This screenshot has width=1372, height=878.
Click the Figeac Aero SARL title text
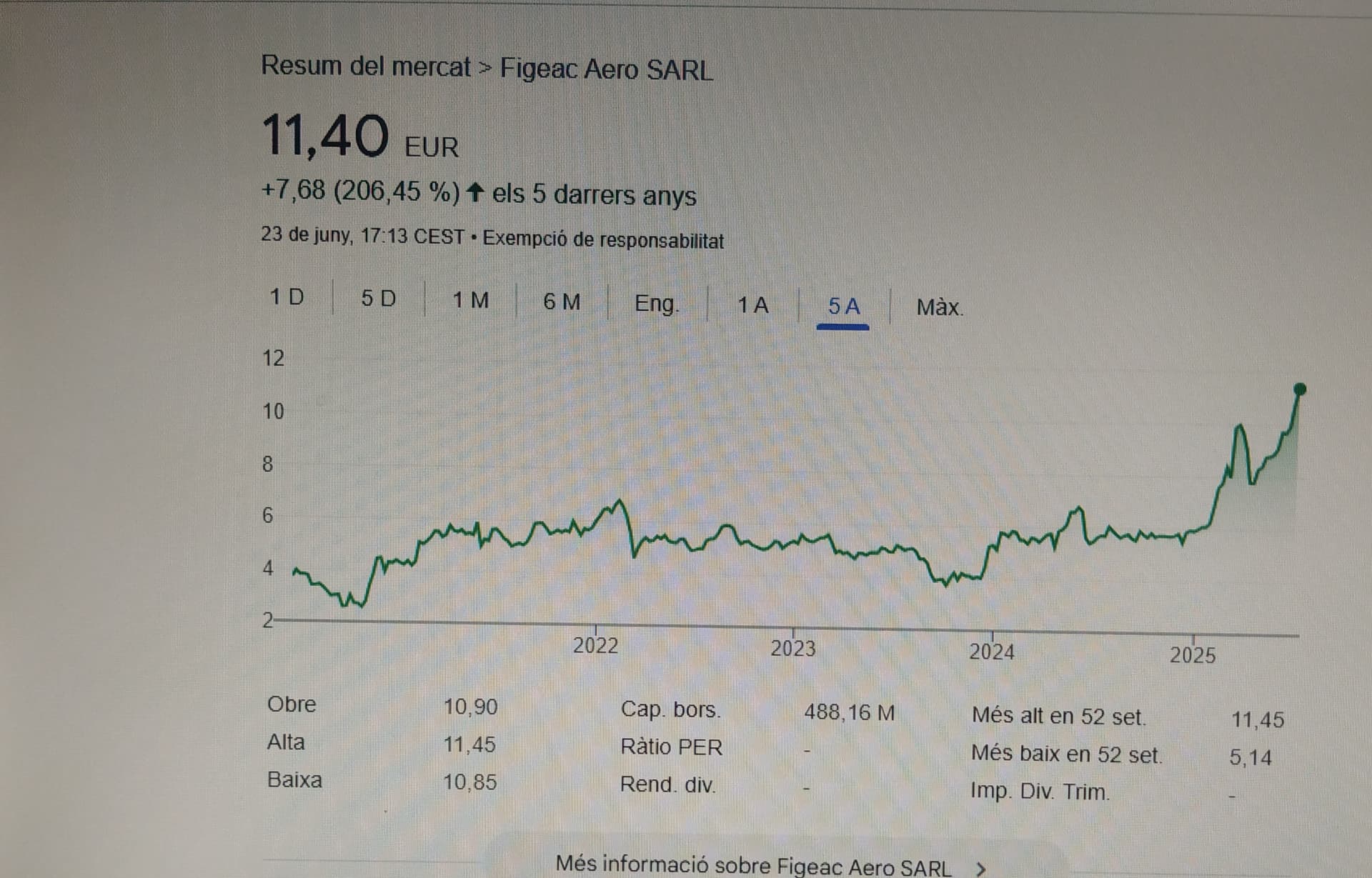coord(606,69)
